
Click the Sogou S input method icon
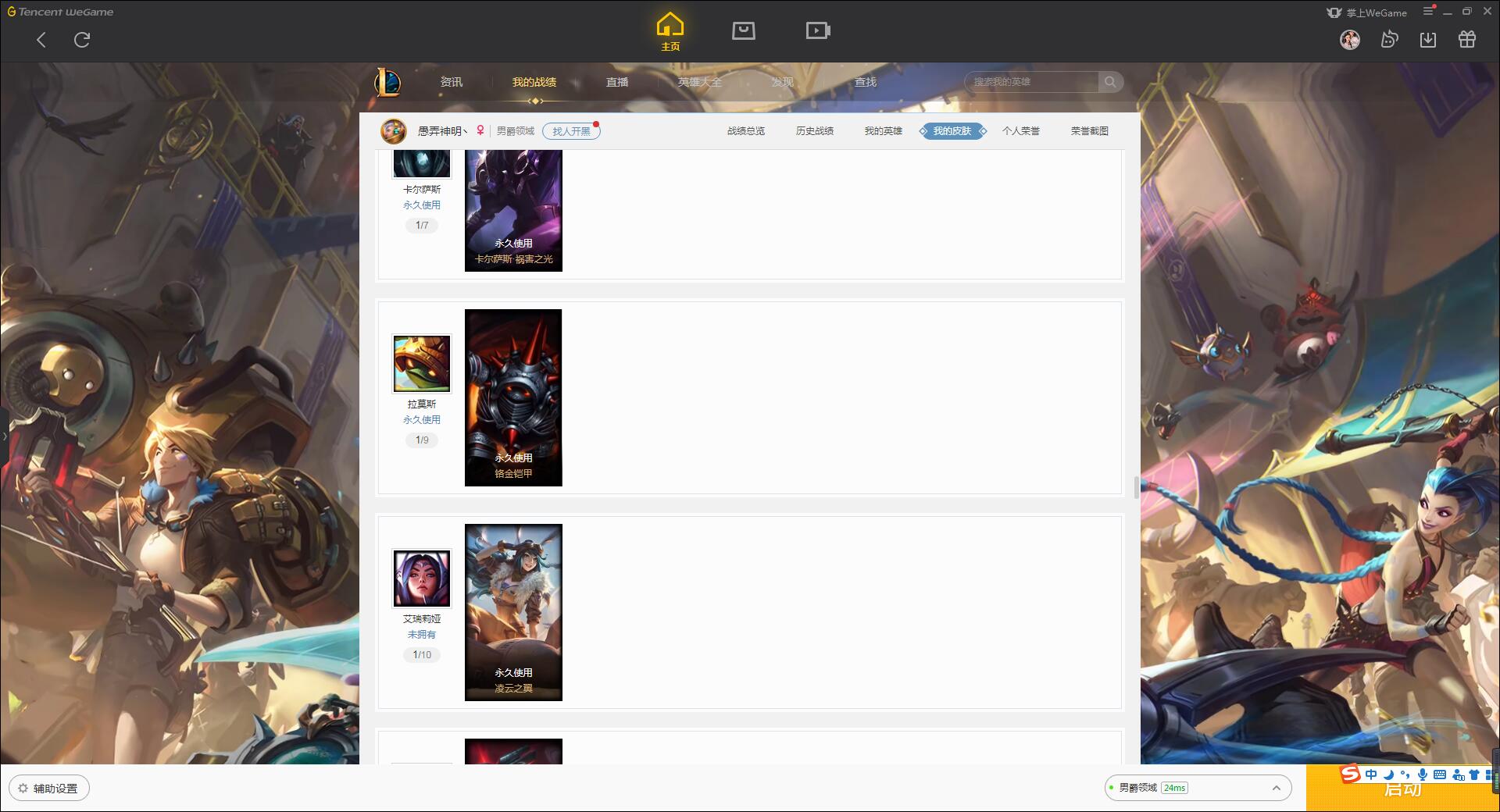1350,775
